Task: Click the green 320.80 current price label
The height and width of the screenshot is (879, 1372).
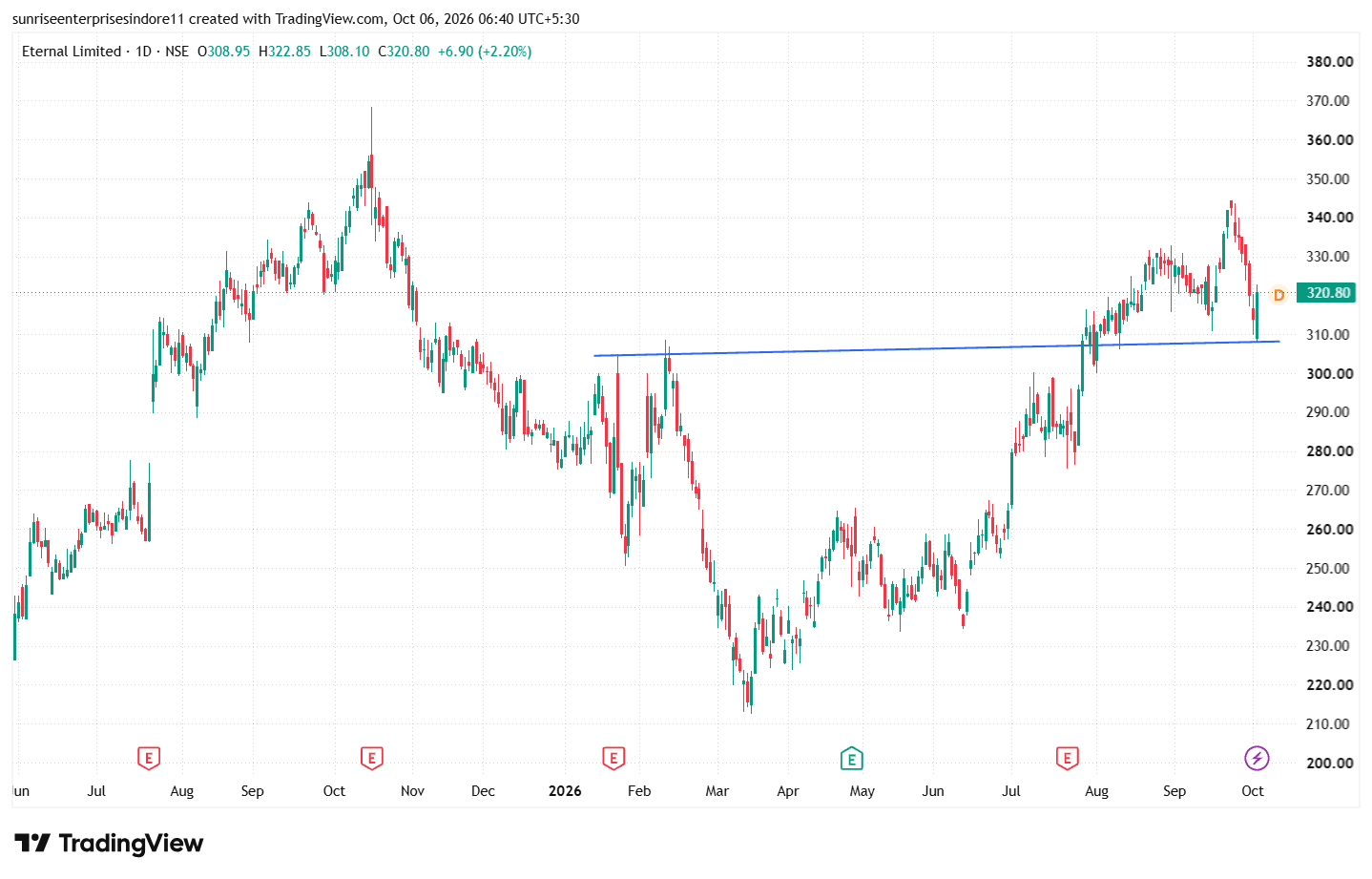Action: pos(1327,293)
